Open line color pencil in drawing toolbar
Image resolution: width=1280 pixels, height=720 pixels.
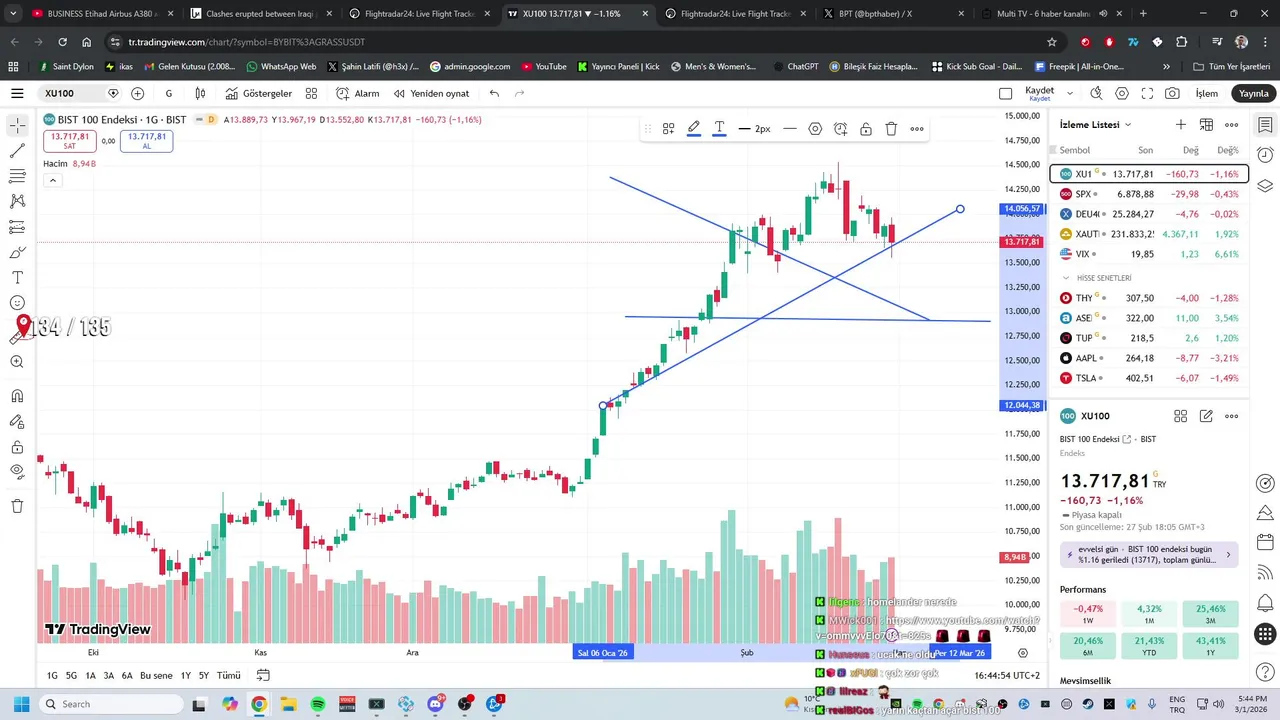coord(694,128)
